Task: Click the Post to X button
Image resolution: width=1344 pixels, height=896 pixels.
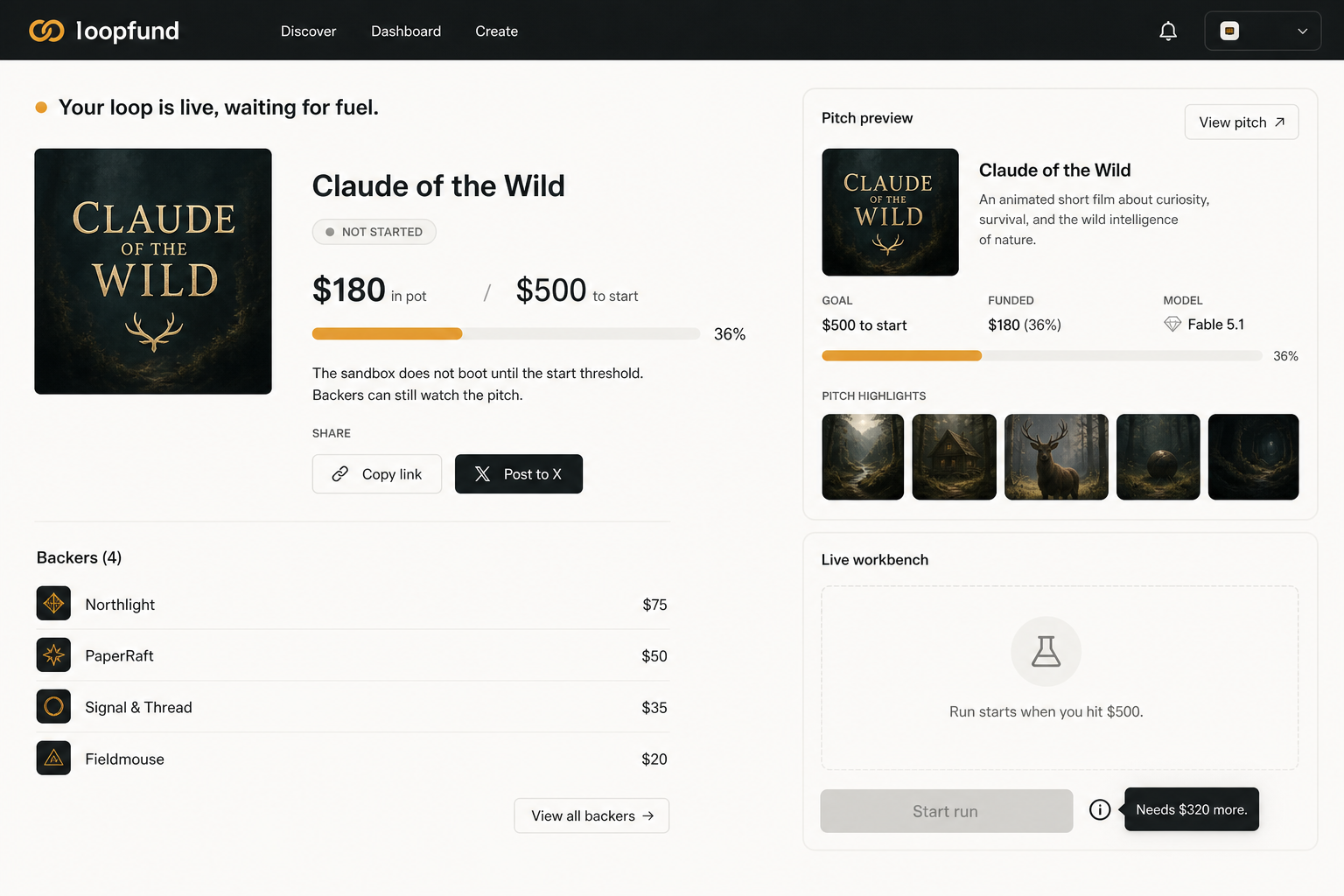Action: coord(519,474)
